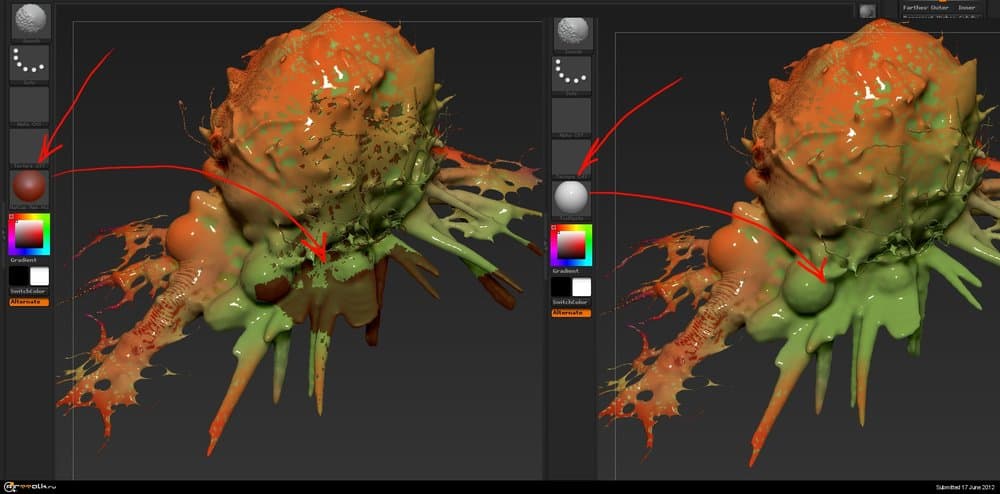The height and width of the screenshot is (494, 1000).
Task: Click the Texture Off slot in right panel
Action: (x=572, y=157)
